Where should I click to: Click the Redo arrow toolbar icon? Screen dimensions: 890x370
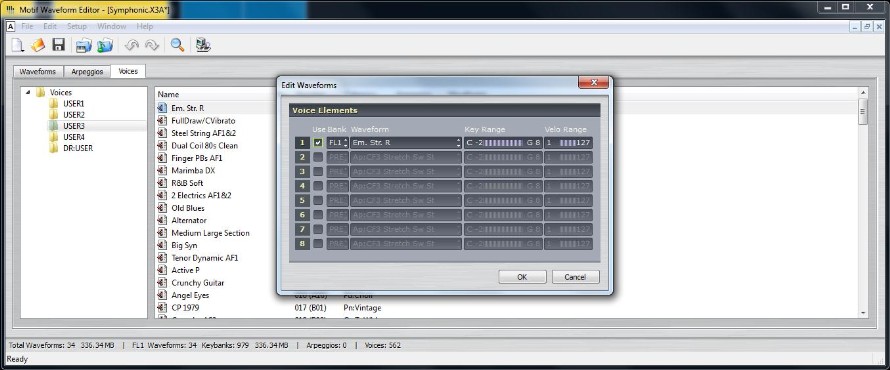tap(152, 45)
